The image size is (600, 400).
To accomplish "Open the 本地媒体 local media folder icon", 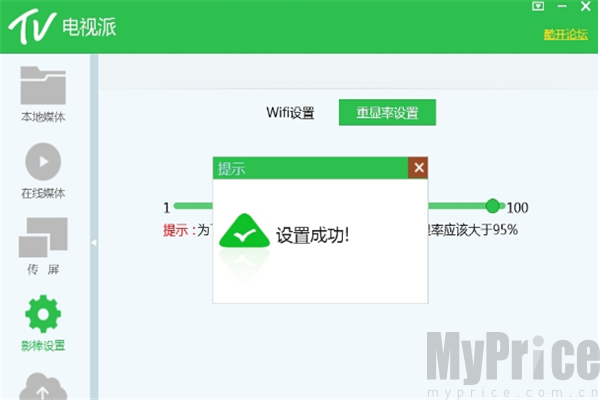I will pyautogui.click(x=43, y=86).
